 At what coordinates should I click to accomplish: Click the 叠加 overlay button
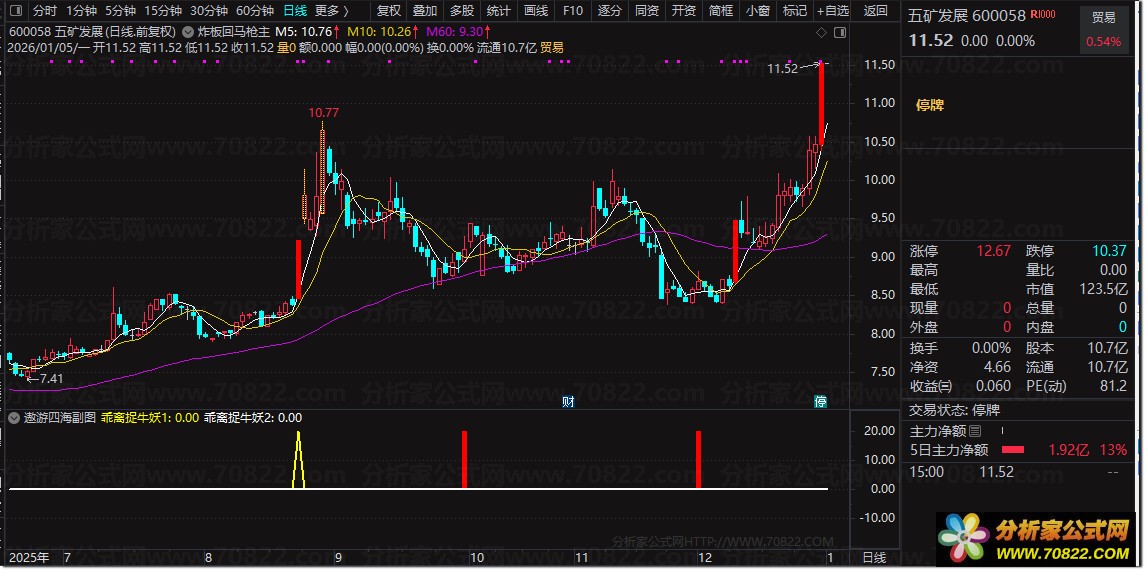click(x=425, y=11)
